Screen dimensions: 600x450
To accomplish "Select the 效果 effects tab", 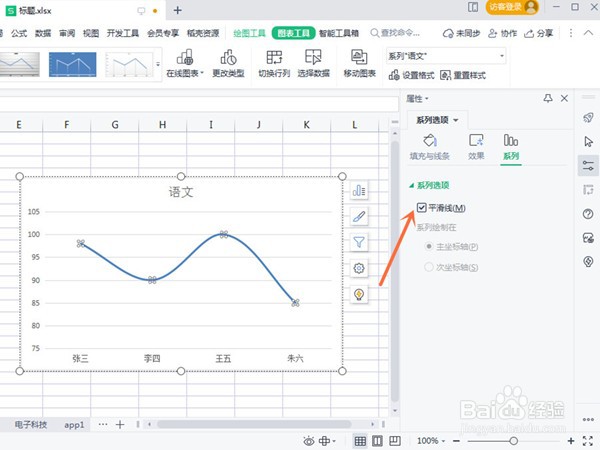I will click(476, 147).
